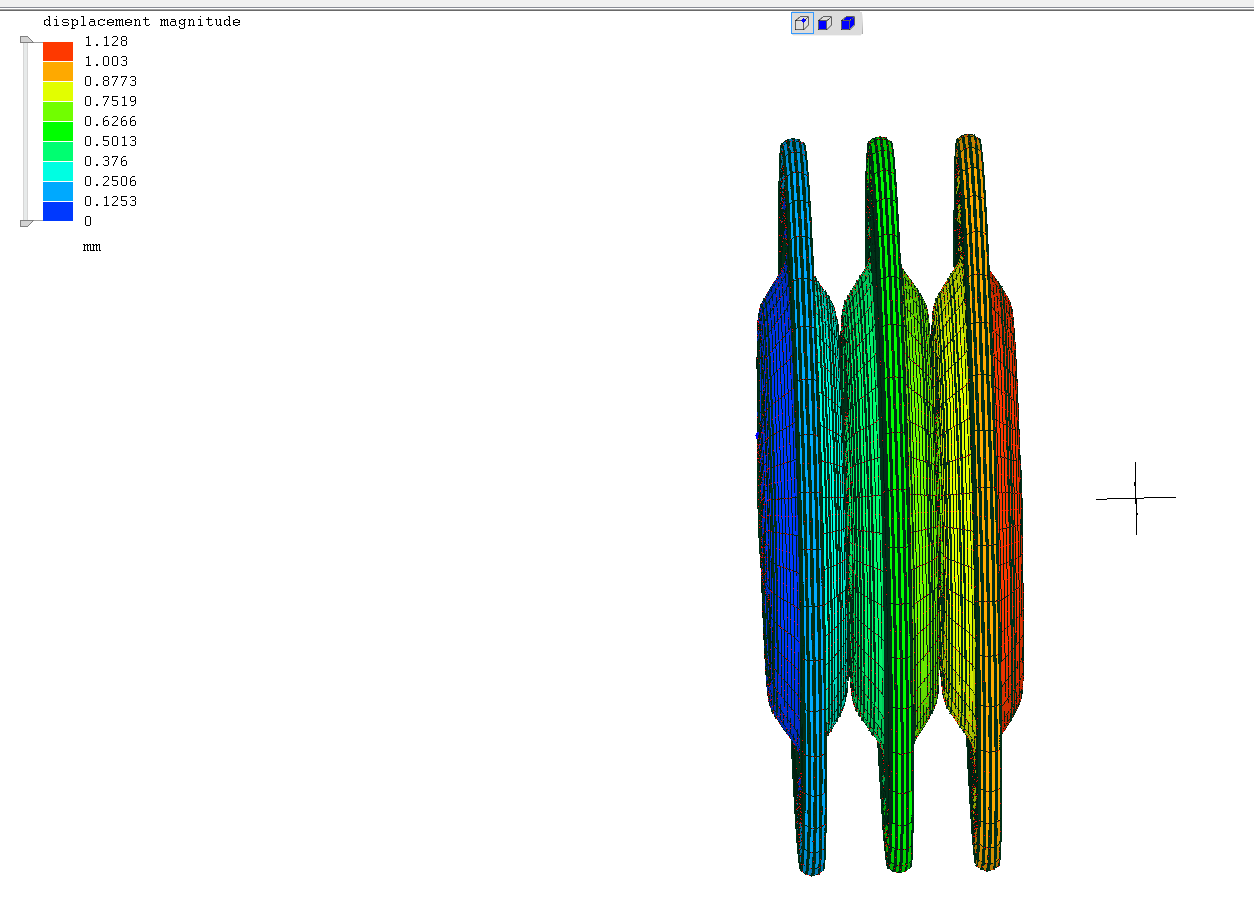Viewport: 1254px width, 917px height.
Task: Click the 'mm' unit label under the legend
Action: [x=92, y=246]
